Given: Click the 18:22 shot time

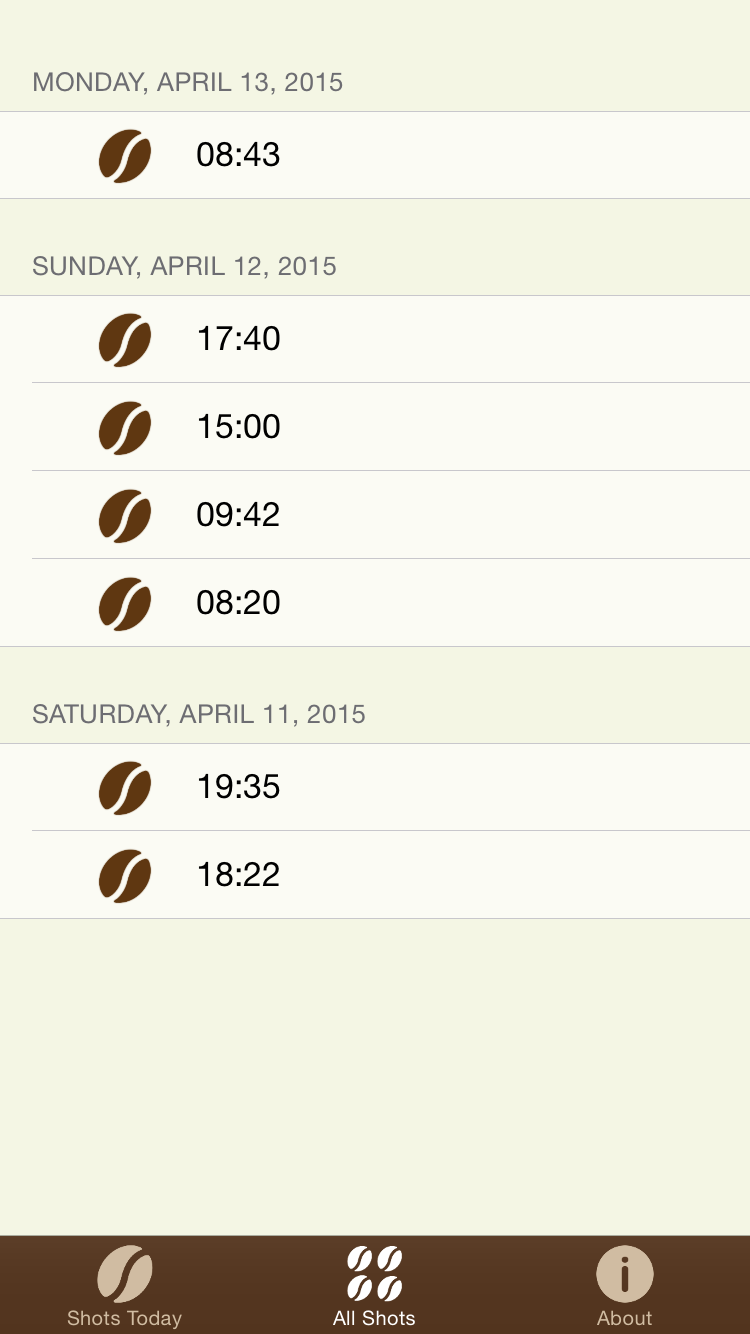Looking at the screenshot, I should [238, 875].
